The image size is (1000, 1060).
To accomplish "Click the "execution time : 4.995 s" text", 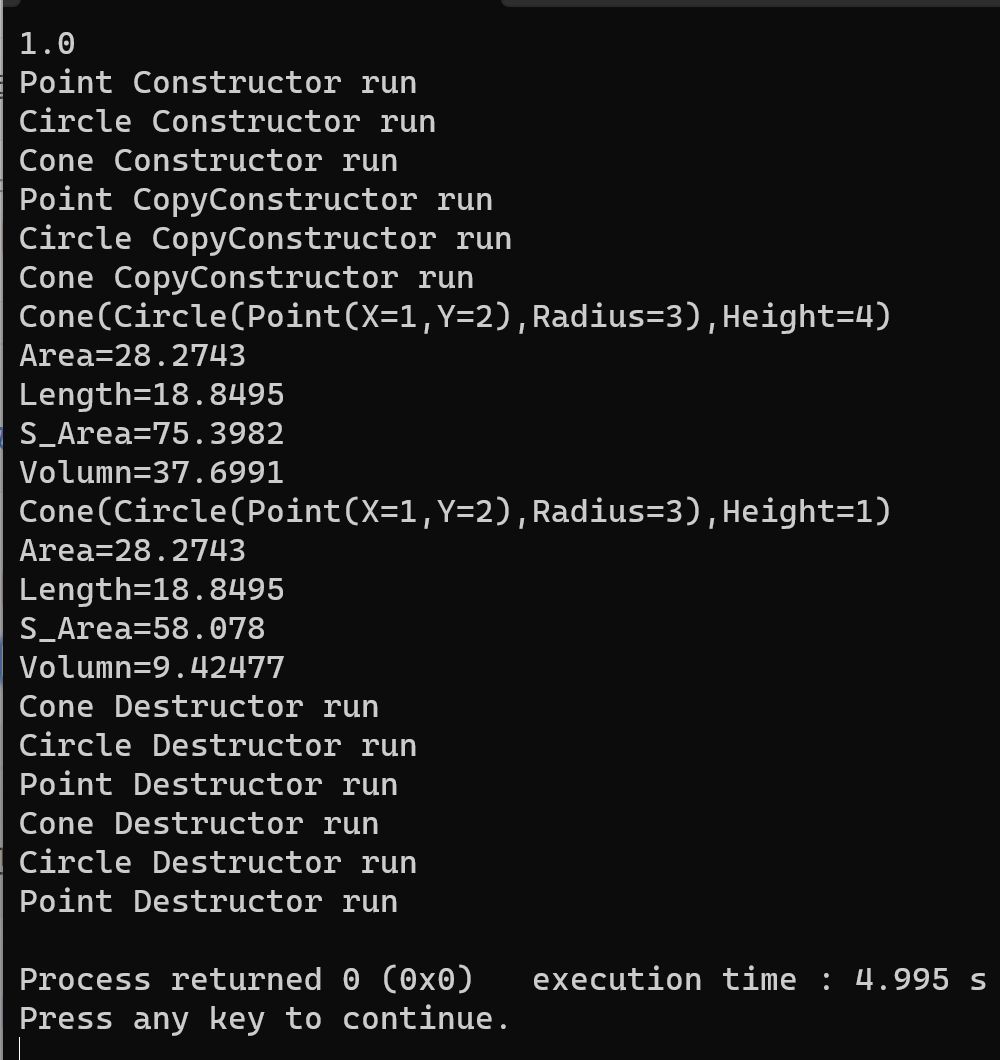I will coord(759,980).
